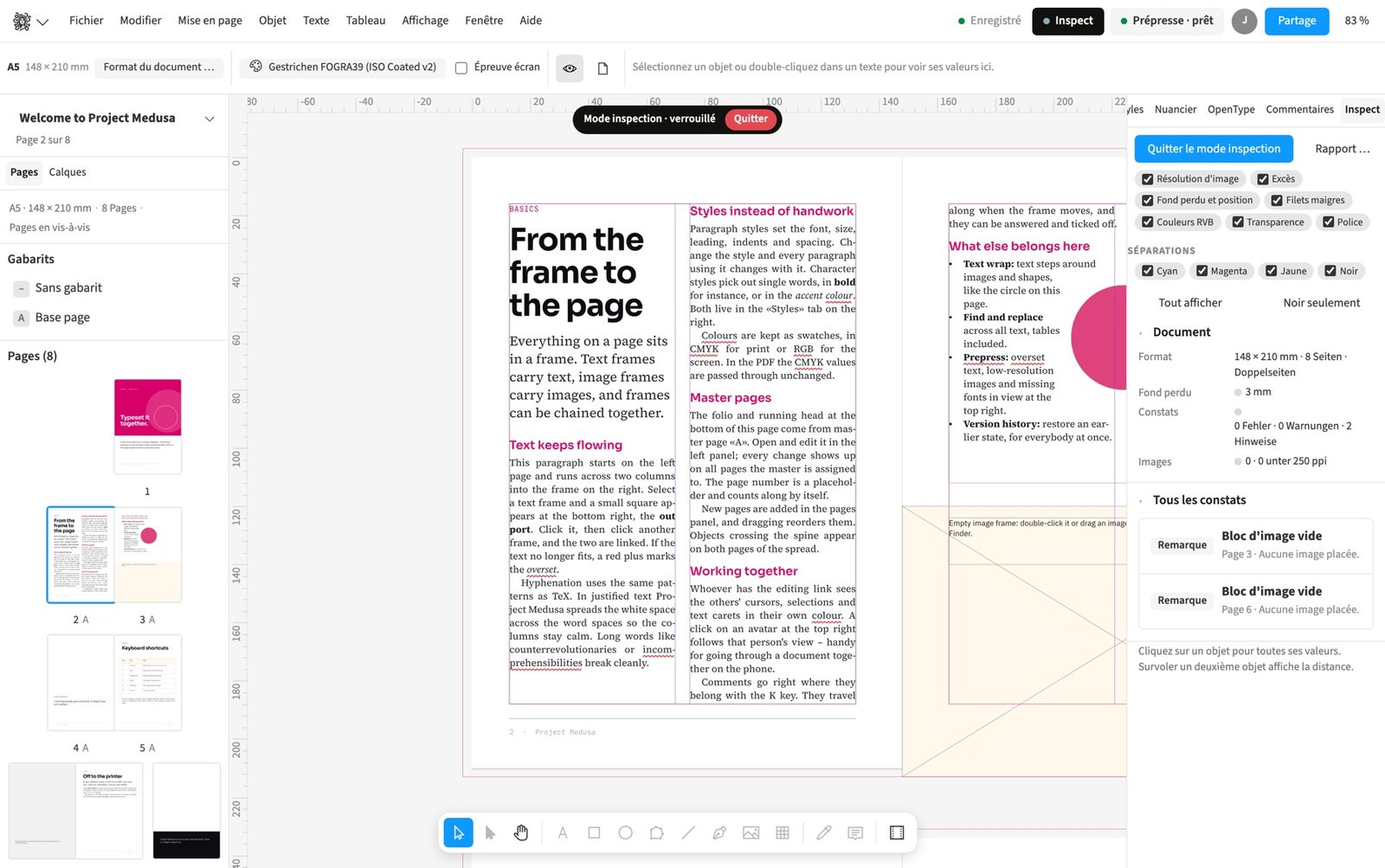Click the Partage button
This screenshot has width=1385, height=868.
point(1297,21)
